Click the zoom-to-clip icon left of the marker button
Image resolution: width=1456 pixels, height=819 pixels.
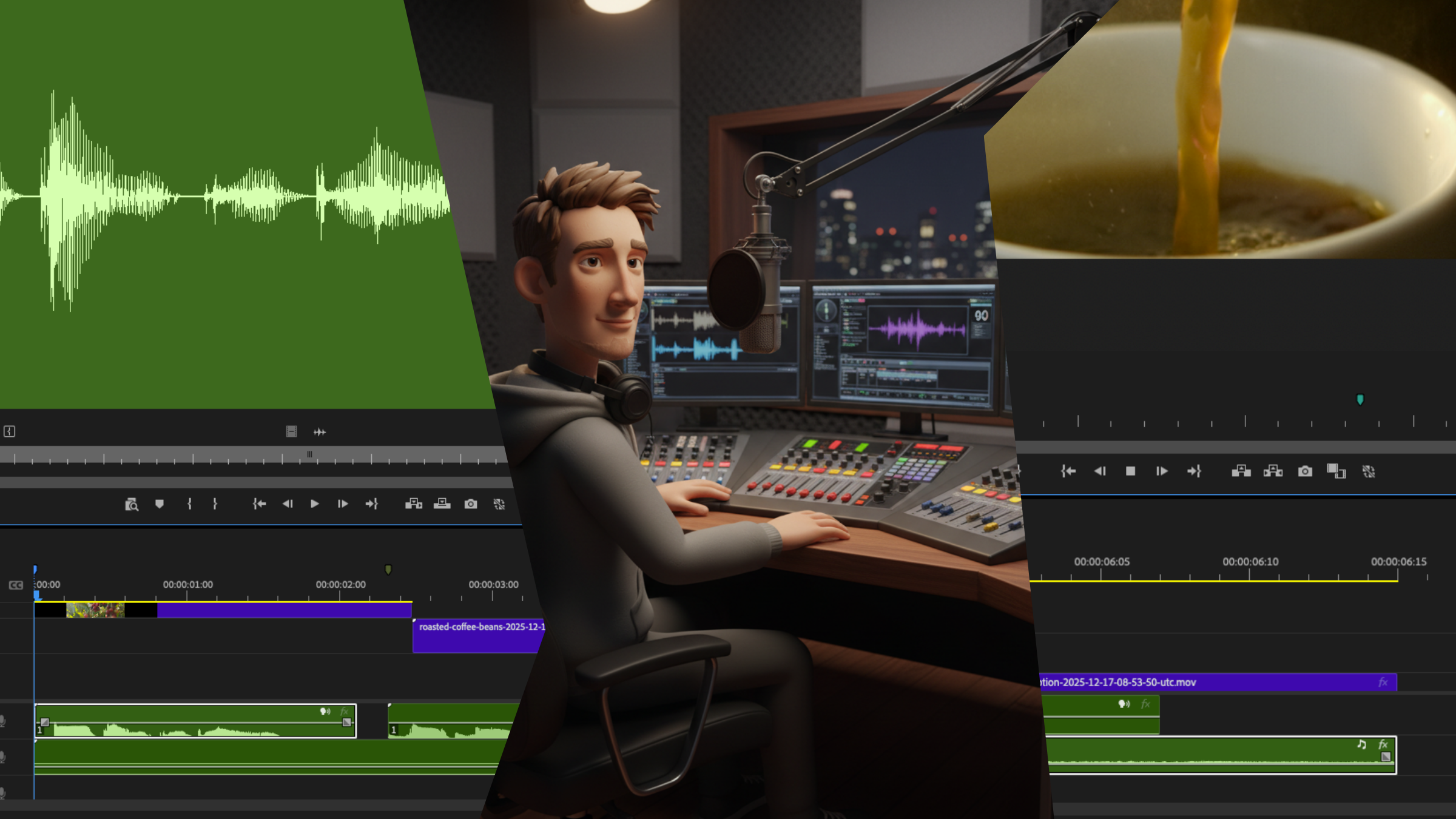click(133, 504)
